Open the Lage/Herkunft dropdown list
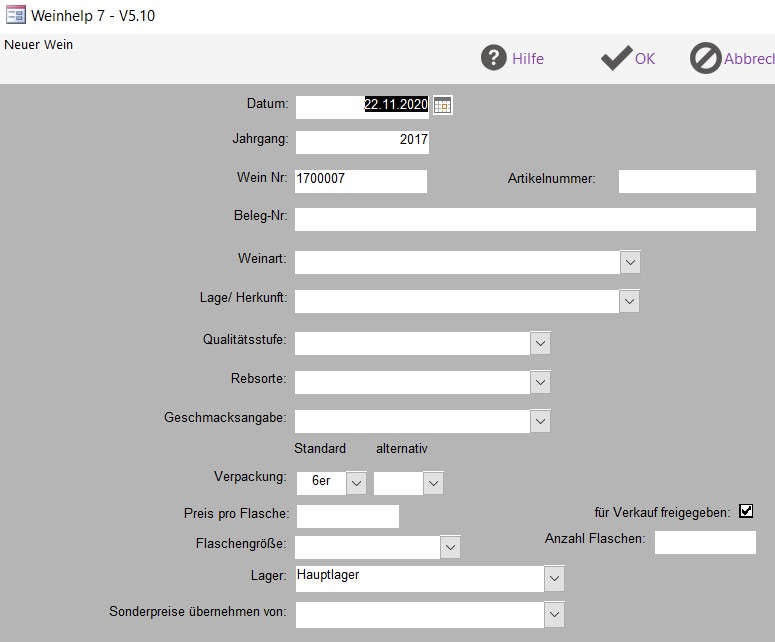The height and width of the screenshot is (642, 775). (x=630, y=300)
